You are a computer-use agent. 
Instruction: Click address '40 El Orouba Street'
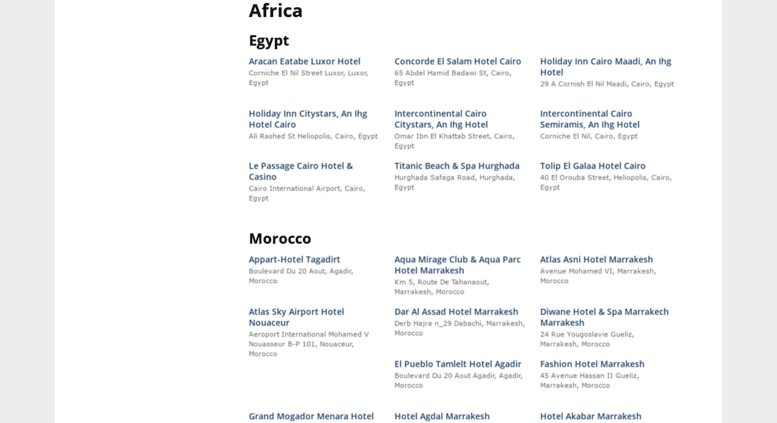pyautogui.click(x=606, y=182)
